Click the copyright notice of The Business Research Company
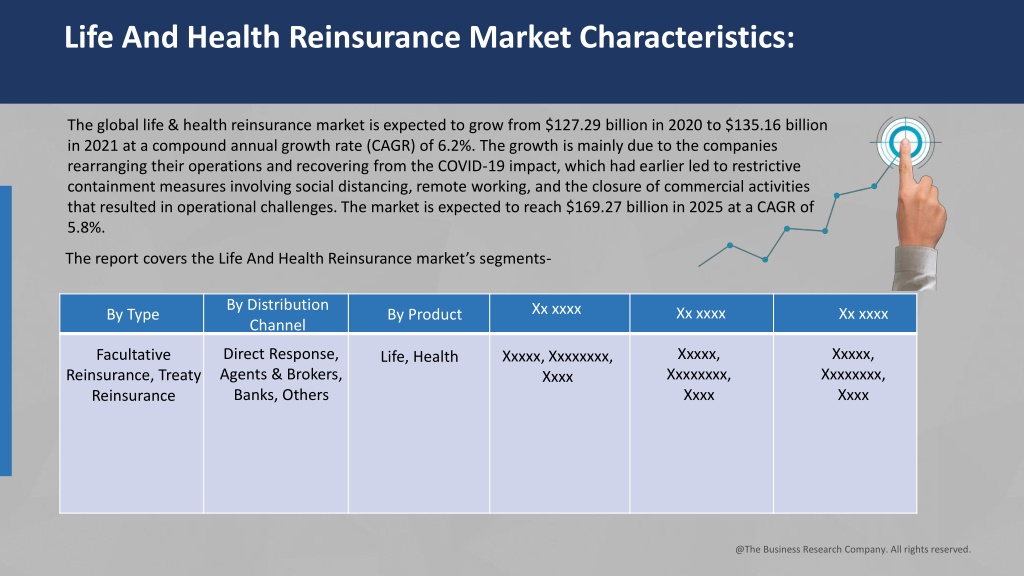1024x576 pixels. (x=853, y=549)
